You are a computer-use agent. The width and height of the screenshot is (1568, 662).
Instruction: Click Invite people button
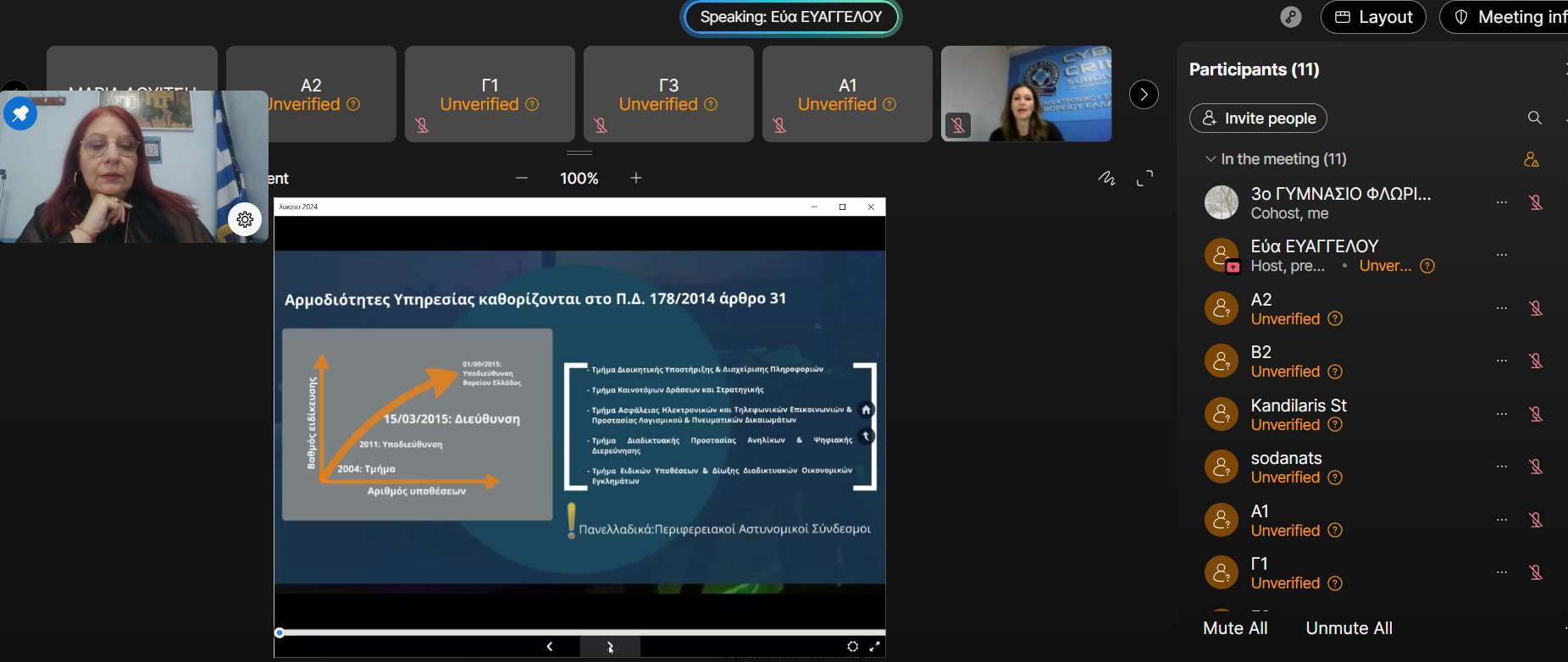point(1258,119)
